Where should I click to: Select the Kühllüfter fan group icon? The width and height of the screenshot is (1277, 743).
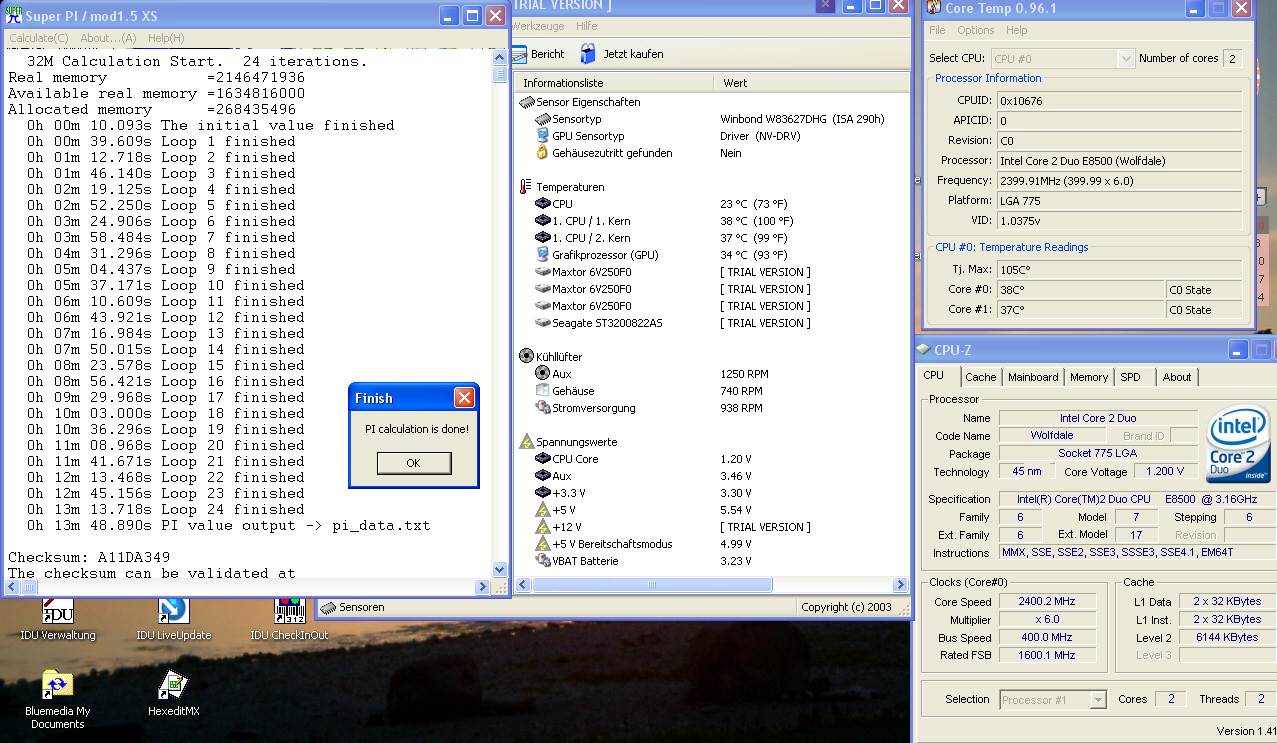527,356
